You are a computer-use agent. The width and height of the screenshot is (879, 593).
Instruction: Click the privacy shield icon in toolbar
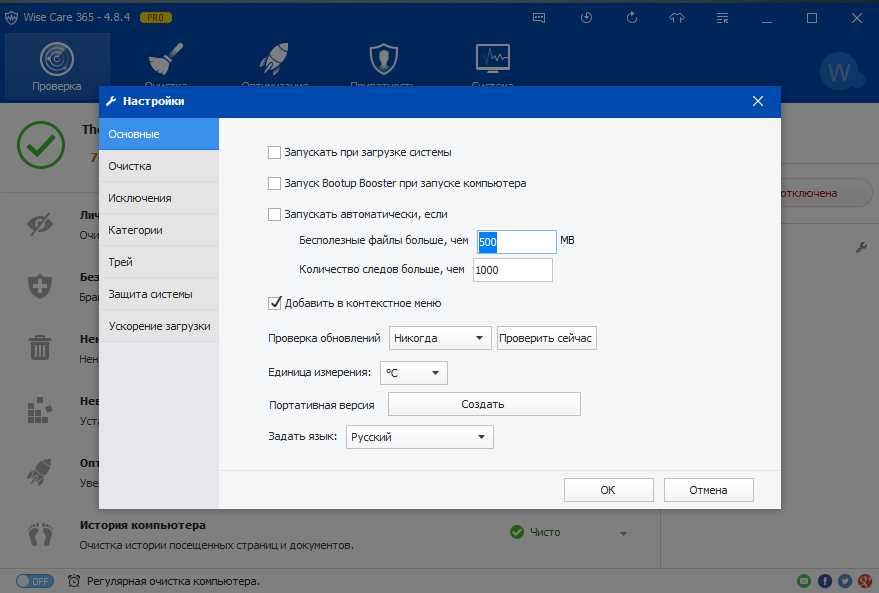tap(383, 59)
